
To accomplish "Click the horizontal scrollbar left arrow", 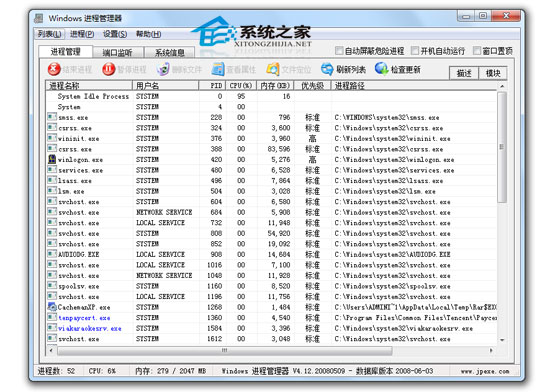I will coord(51,350).
